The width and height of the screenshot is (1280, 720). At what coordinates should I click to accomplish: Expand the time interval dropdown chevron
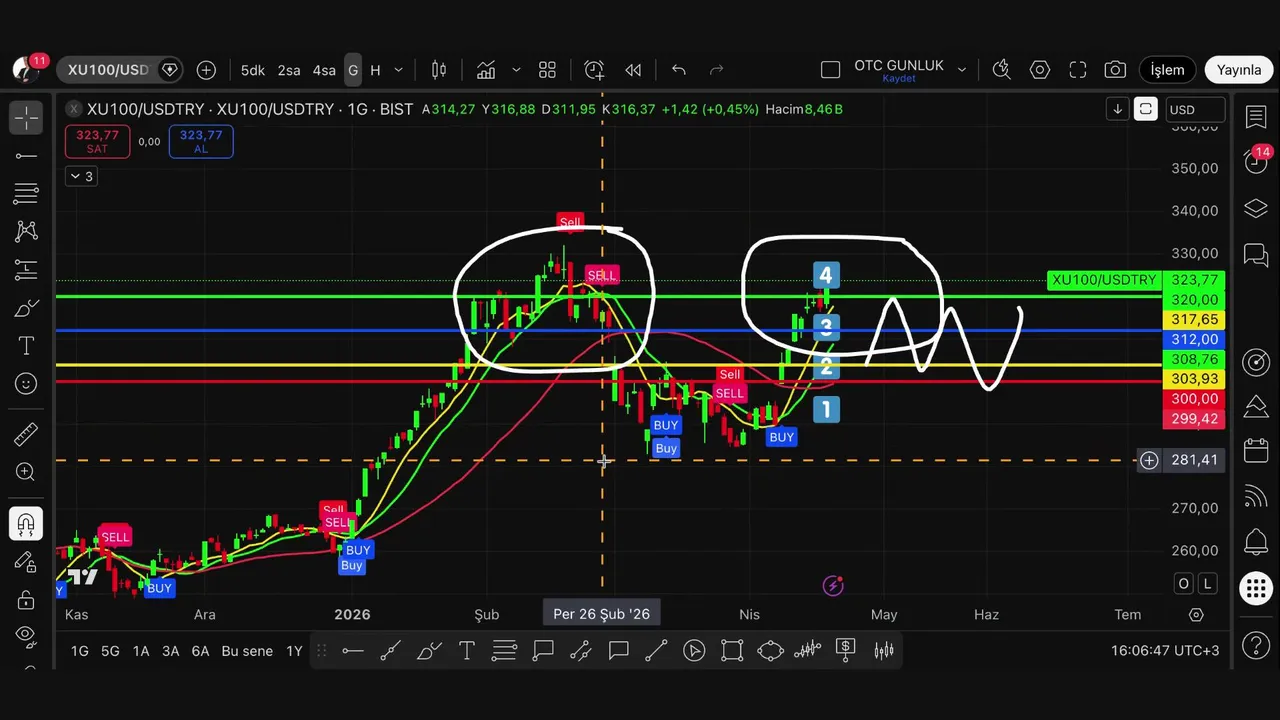[x=398, y=70]
